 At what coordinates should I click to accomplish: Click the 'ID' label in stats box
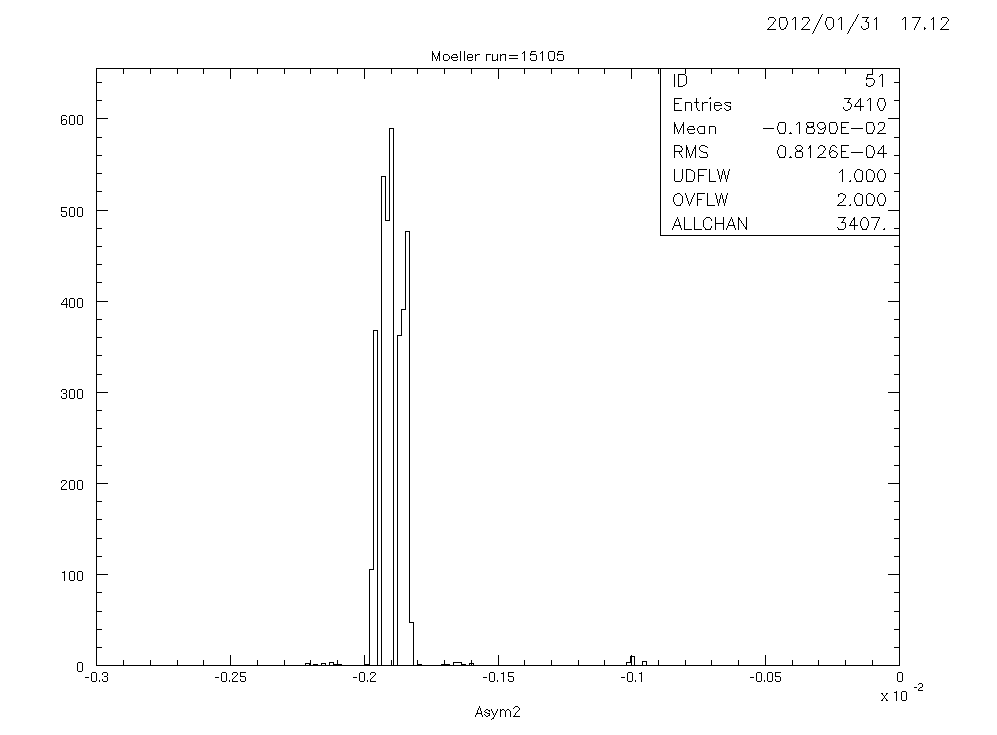click(680, 81)
